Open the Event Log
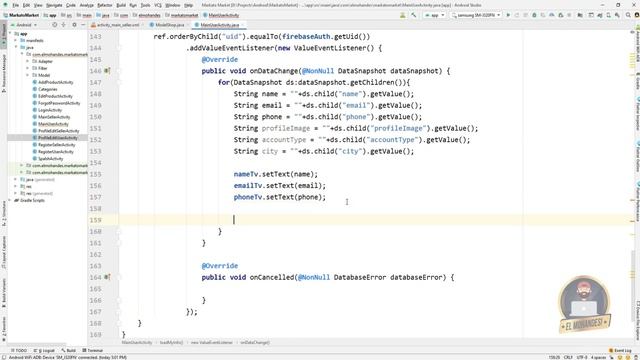Screen dimensions: 640x360 pos(620,350)
